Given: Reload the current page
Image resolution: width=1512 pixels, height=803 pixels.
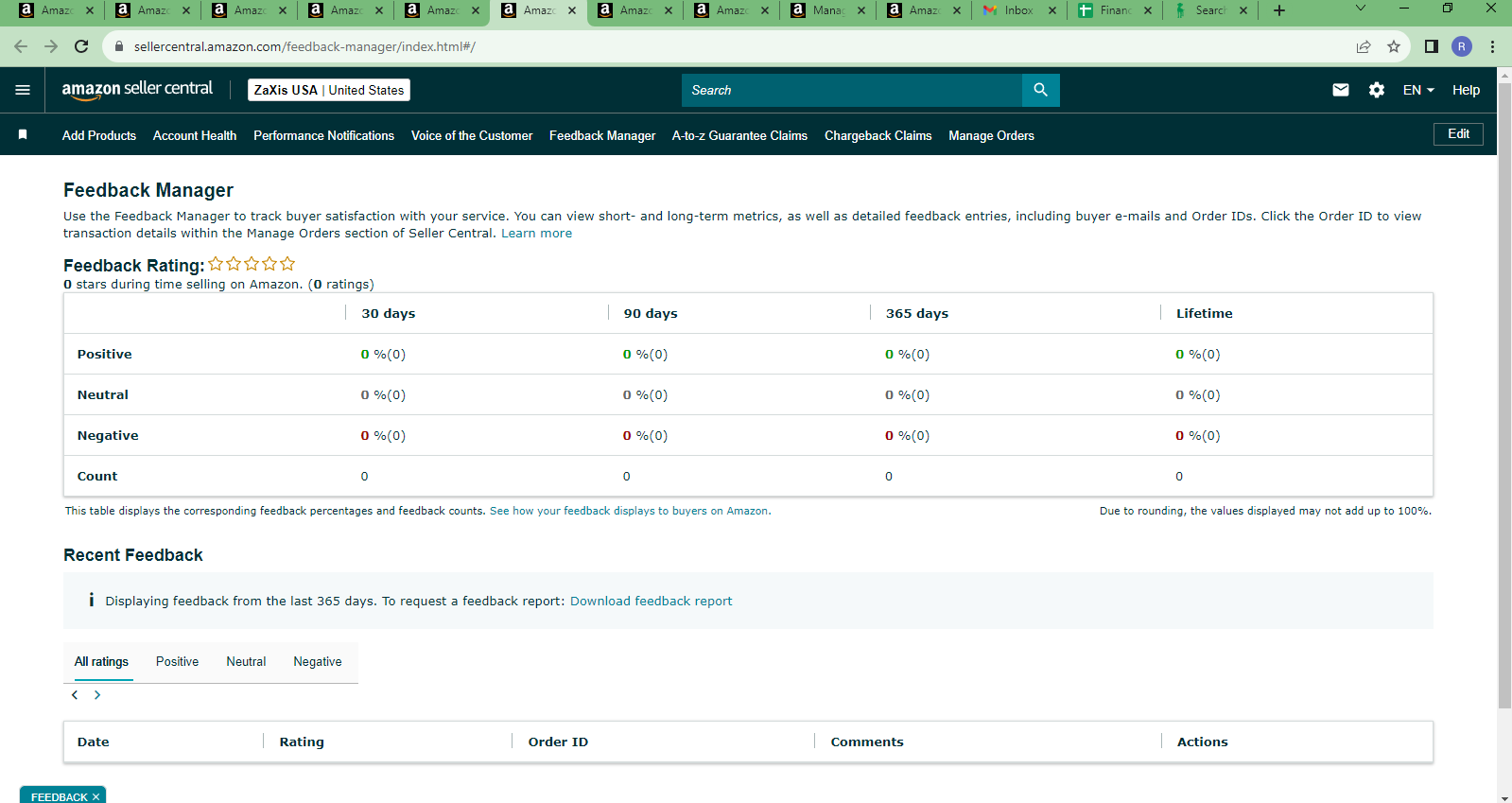Looking at the screenshot, I should click(x=81, y=46).
